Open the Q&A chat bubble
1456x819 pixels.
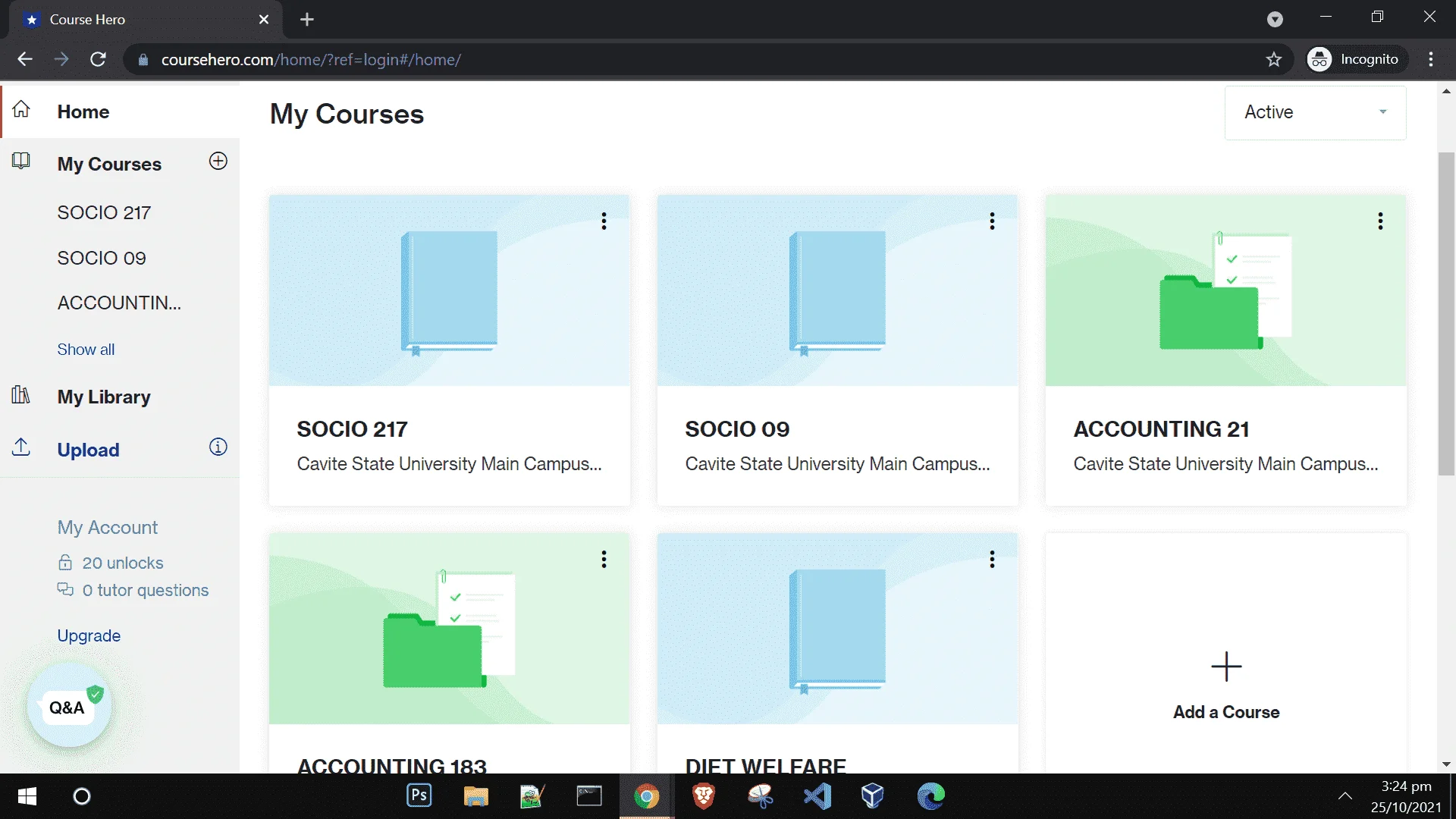pyautogui.click(x=69, y=707)
